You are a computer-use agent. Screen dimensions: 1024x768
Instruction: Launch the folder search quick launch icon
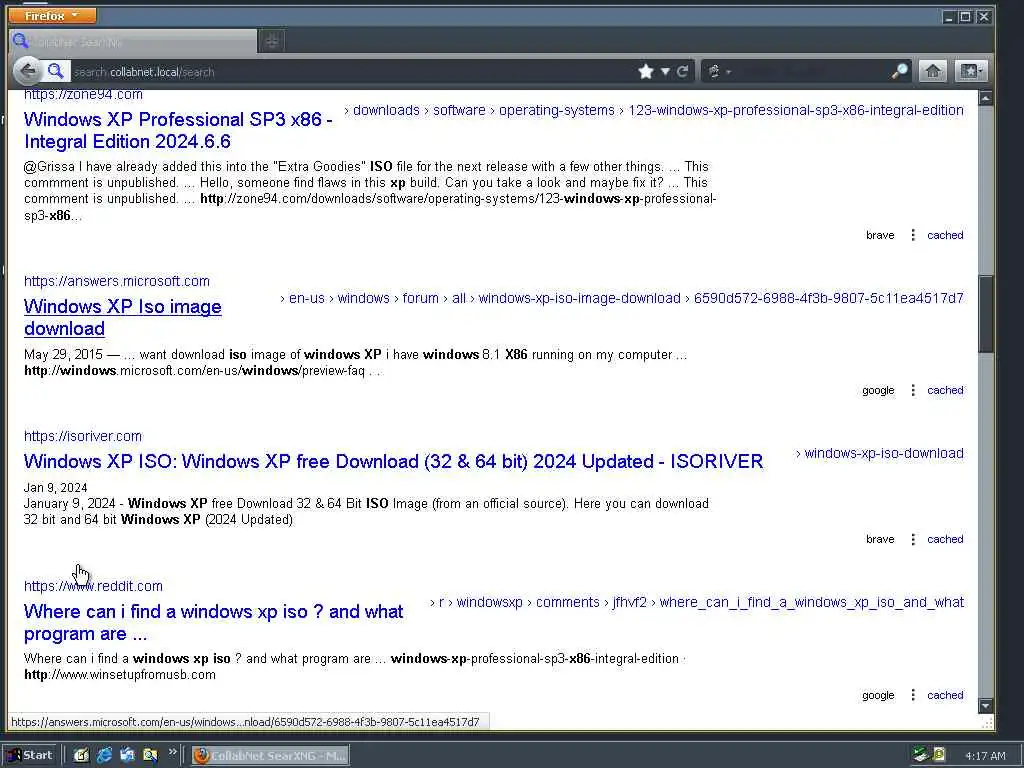point(150,756)
